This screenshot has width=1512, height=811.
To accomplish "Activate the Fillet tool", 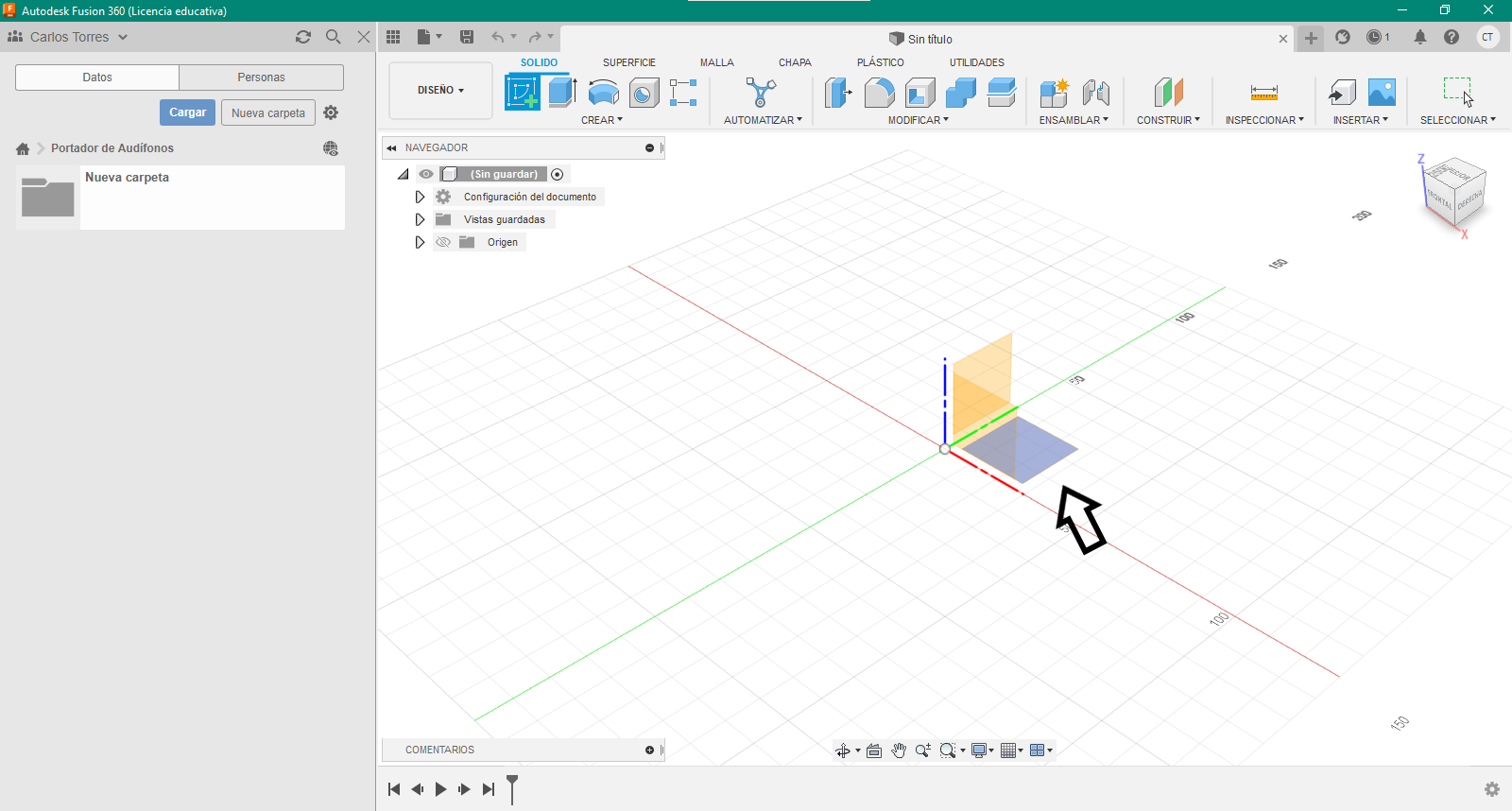I will pyautogui.click(x=879, y=93).
